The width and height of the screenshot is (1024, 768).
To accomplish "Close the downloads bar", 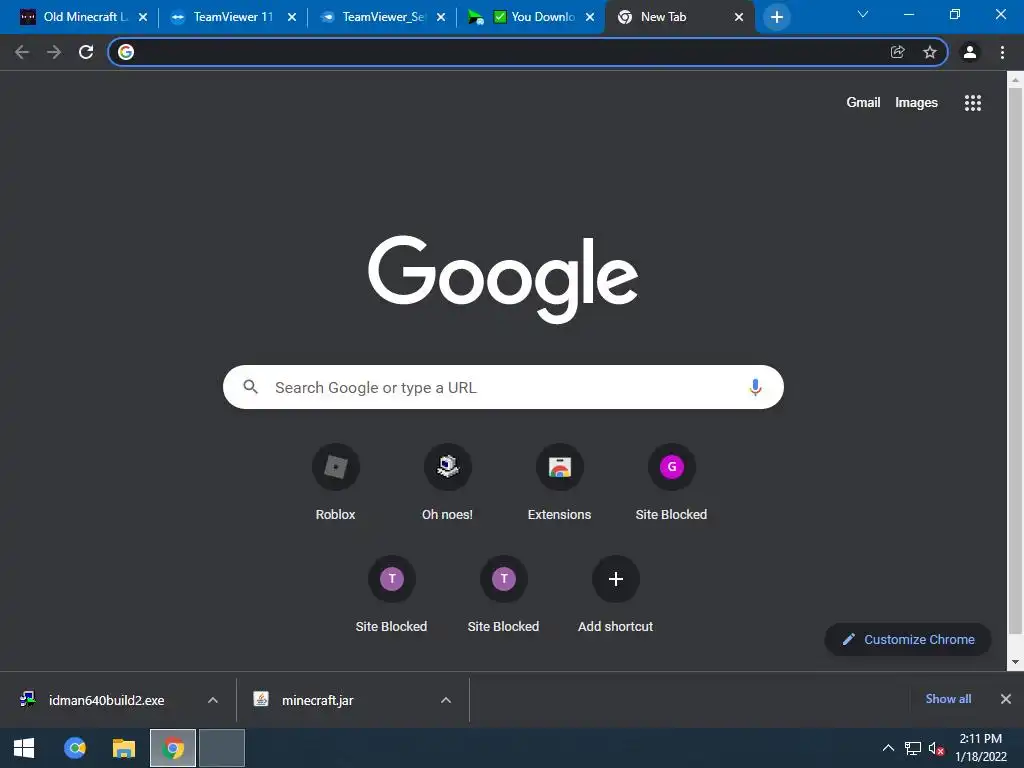I will coord(1006,699).
